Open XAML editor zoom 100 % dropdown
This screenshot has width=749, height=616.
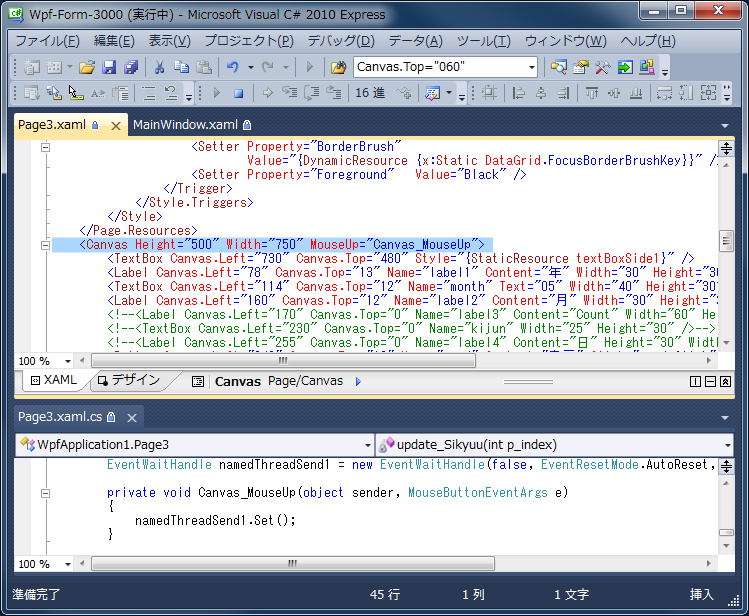[x=68, y=361]
